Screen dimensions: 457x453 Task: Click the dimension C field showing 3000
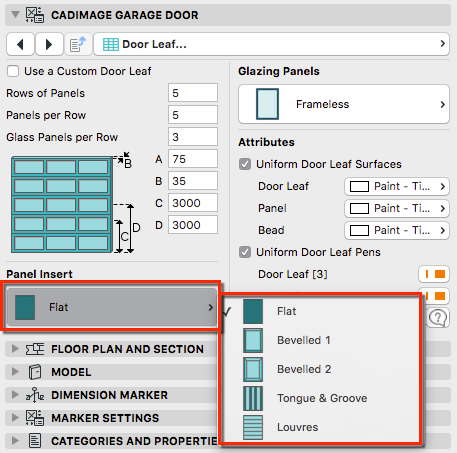[x=193, y=203]
